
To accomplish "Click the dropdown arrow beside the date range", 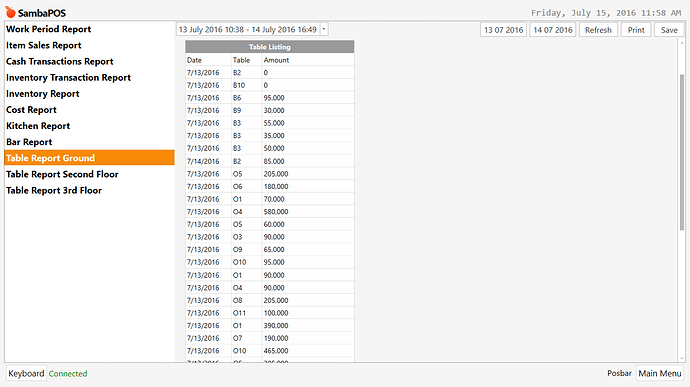I will [324, 29].
